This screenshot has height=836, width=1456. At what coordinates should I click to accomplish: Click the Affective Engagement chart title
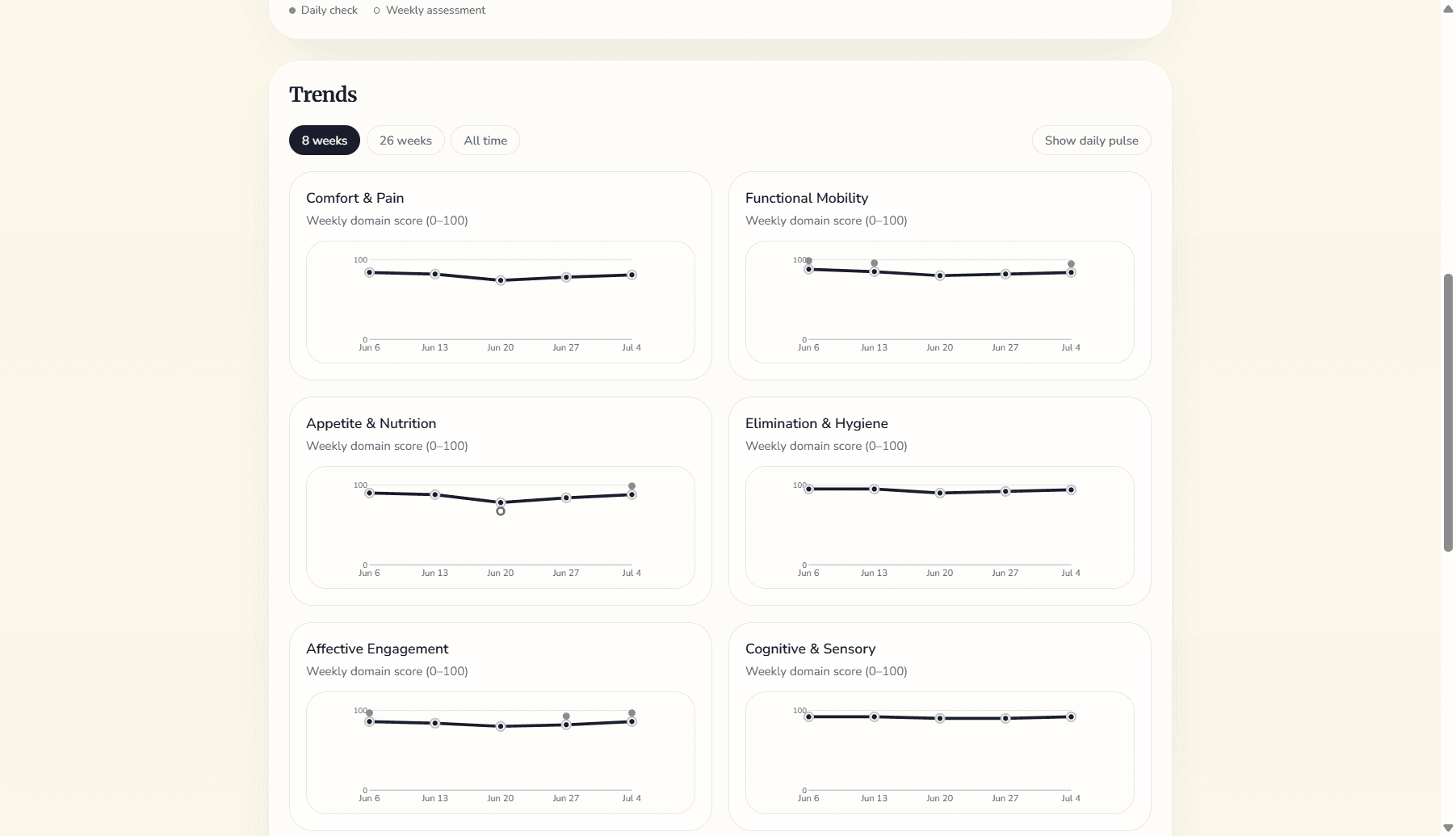point(377,649)
